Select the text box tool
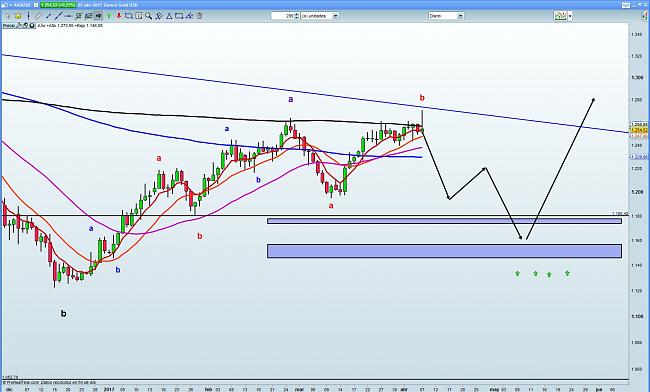 138,16
